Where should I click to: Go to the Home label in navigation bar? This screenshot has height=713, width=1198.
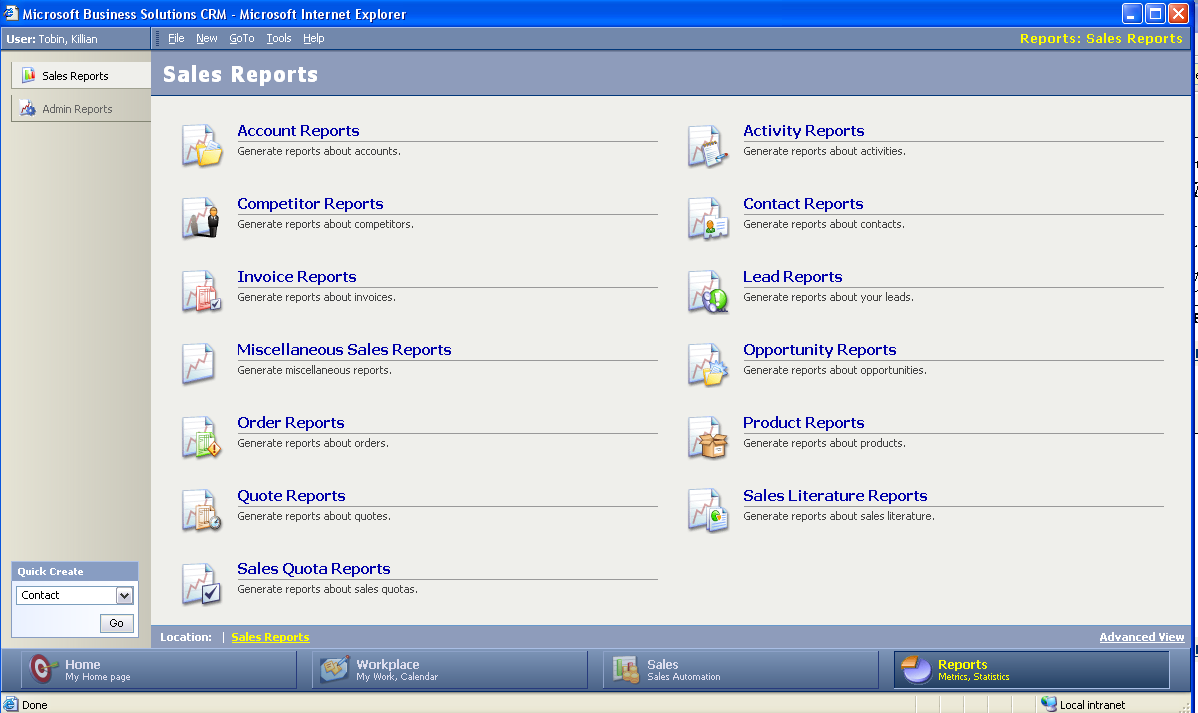(x=83, y=665)
